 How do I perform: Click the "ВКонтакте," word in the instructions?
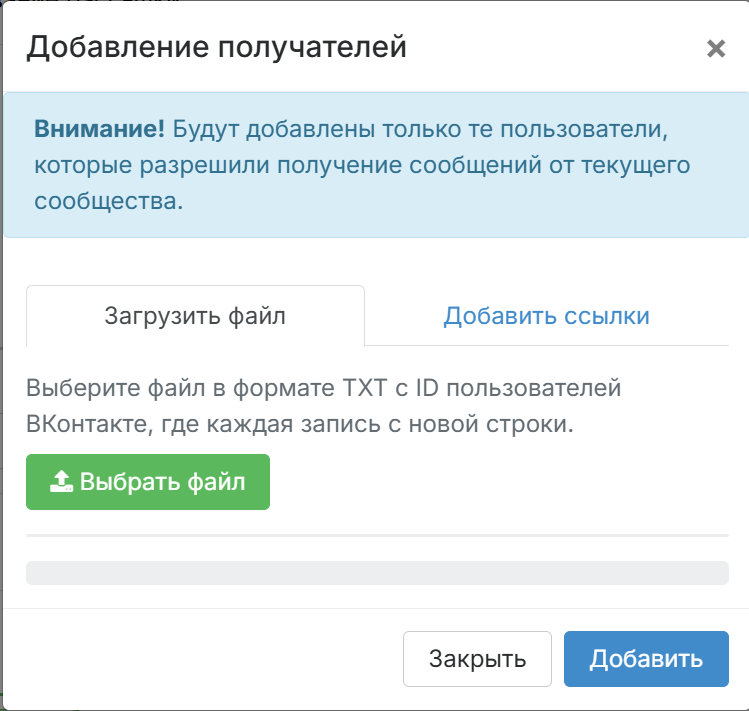(88, 423)
